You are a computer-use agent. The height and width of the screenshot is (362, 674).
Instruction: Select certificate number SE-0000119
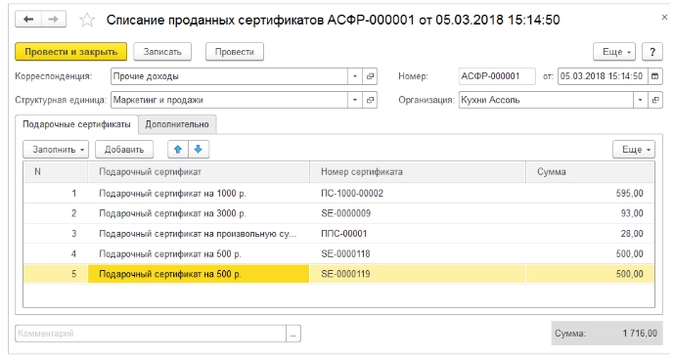[x=346, y=274]
